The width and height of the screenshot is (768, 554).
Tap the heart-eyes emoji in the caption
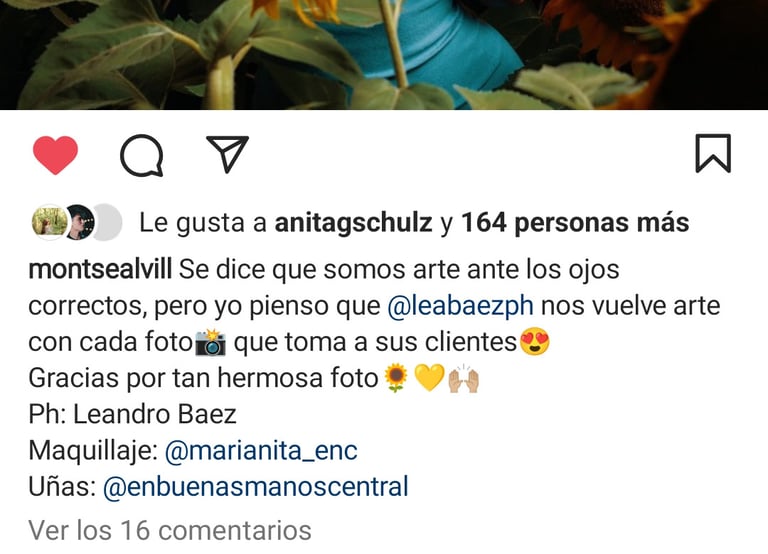click(x=534, y=341)
